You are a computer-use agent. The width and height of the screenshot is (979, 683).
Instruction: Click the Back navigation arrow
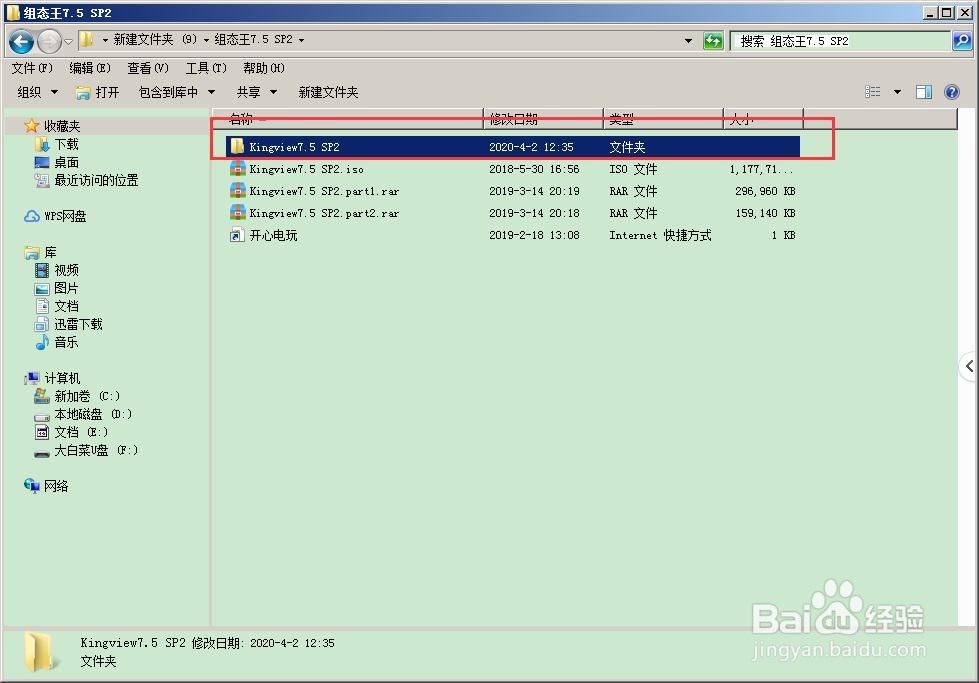(21, 42)
